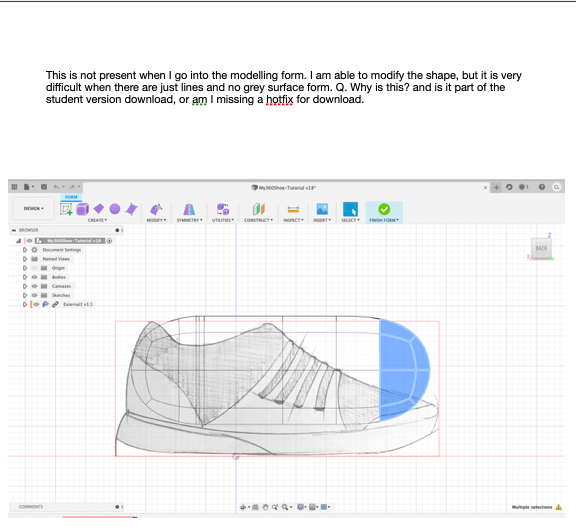Click the Construct plane icon
The image size is (576, 532).
click(259, 209)
